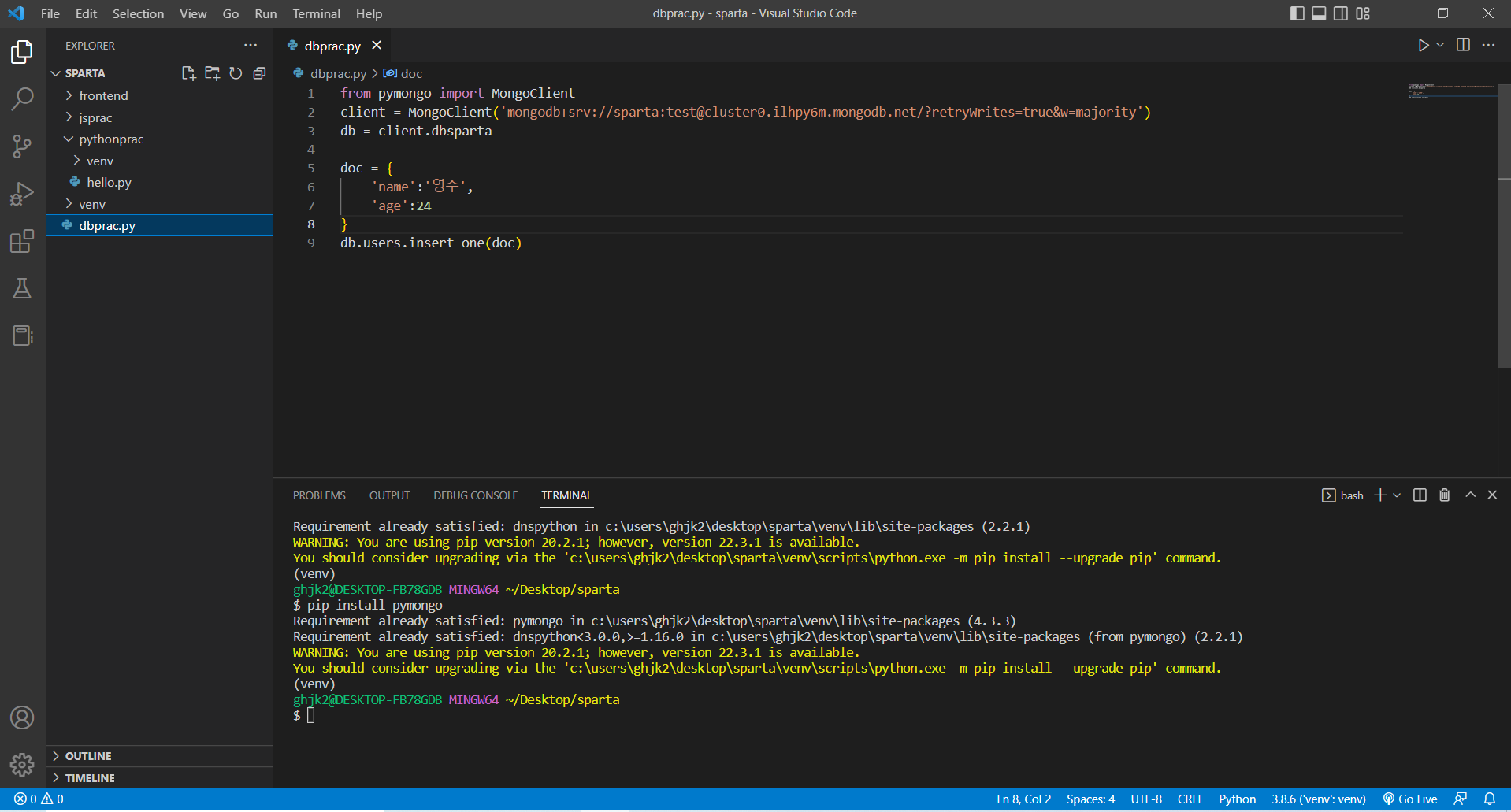Viewport: 1511px width, 812px height.
Task: Expand the TIMELINE section
Action: (x=160, y=778)
